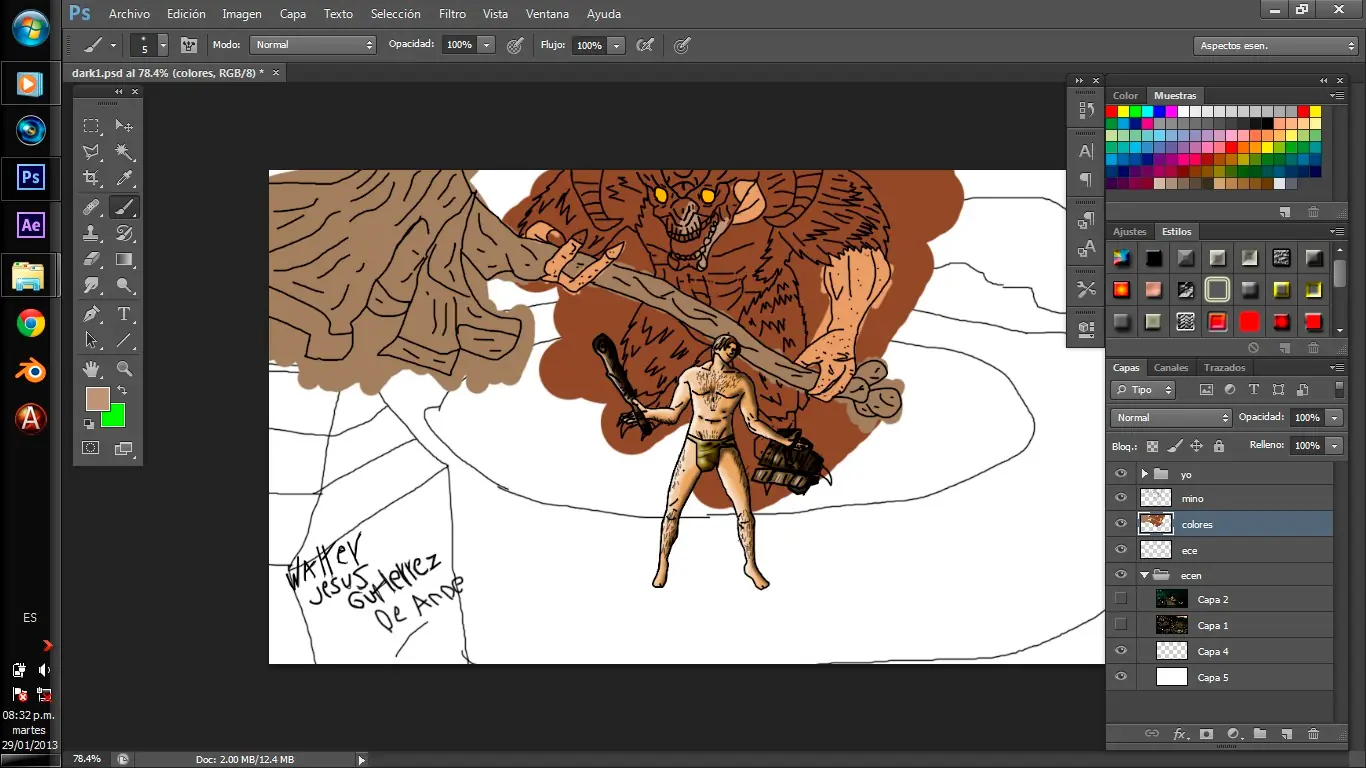Open the Opacidad slider dropdown in options
The width and height of the screenshot is (1366, 768).
(x=487, y=45)
